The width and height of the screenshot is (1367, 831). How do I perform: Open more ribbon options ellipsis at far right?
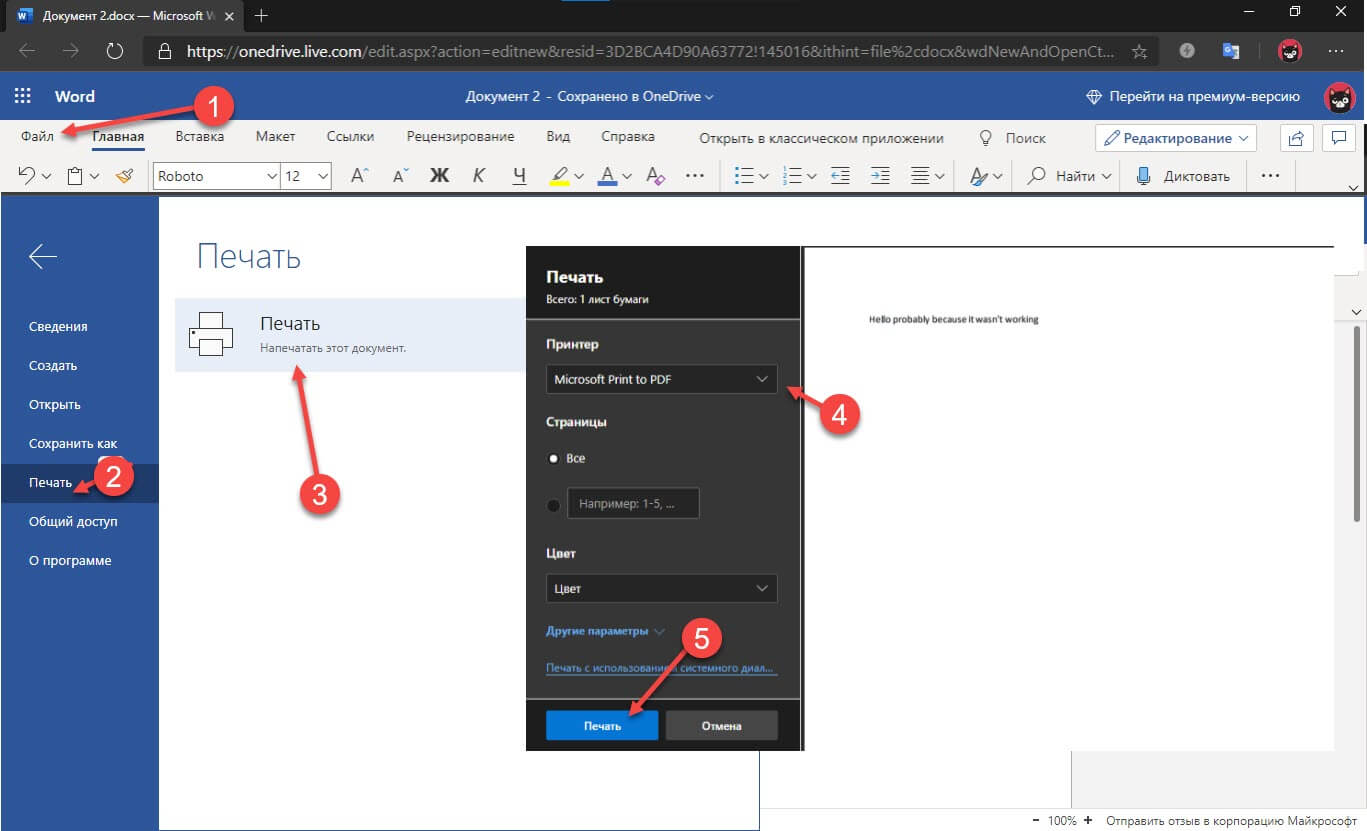pyautogui.click(x=1270, y=176)
